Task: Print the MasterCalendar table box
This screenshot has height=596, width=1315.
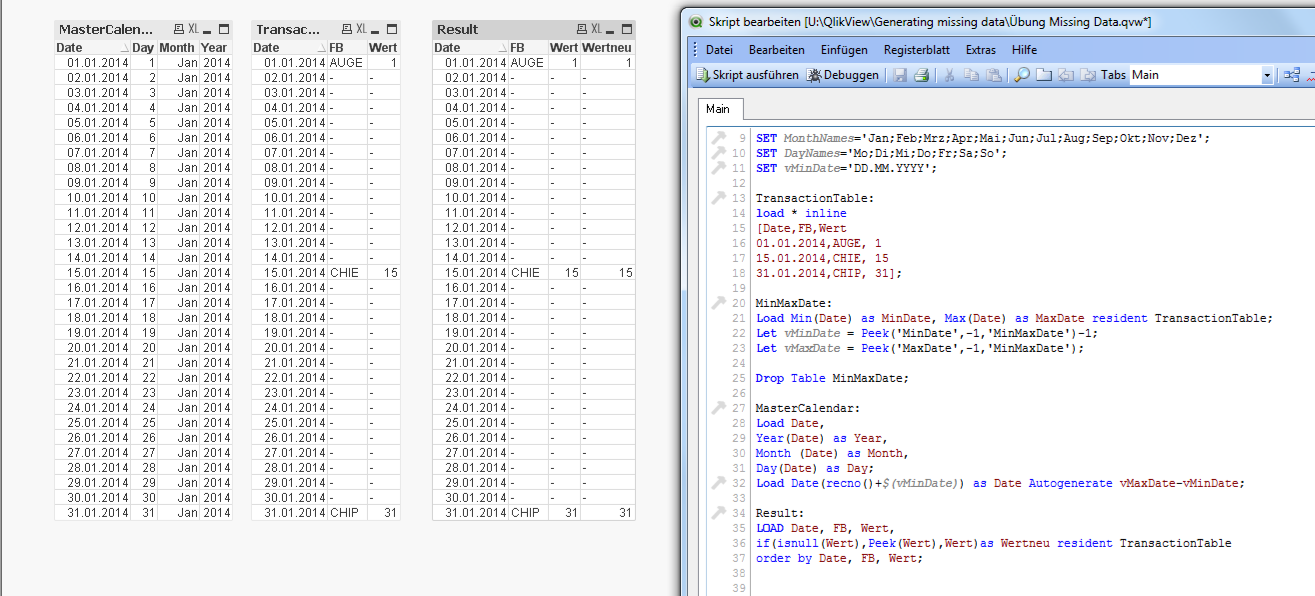Action: coord(178,29)
